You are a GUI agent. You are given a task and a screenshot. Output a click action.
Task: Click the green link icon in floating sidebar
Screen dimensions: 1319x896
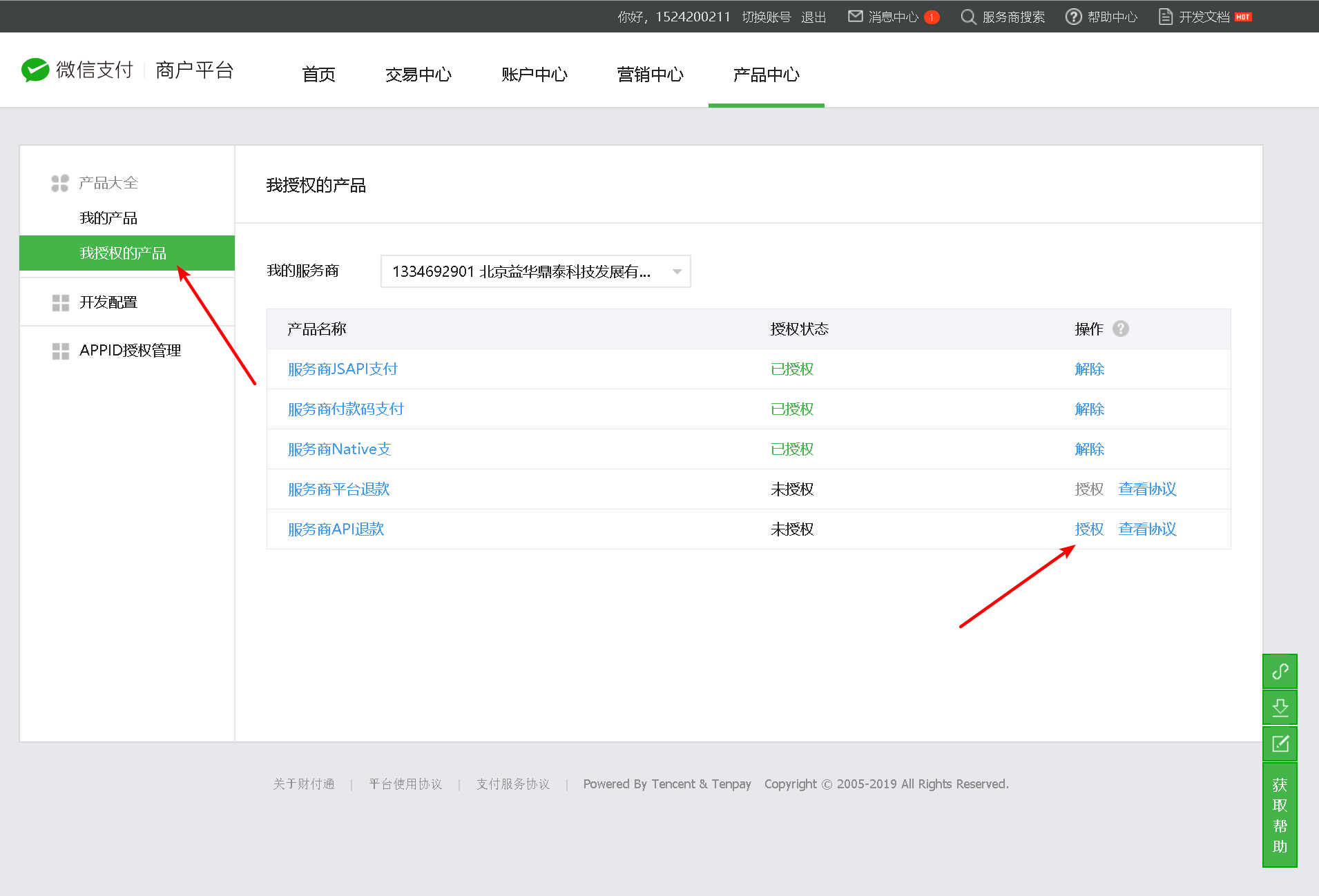click(1280, 672)
